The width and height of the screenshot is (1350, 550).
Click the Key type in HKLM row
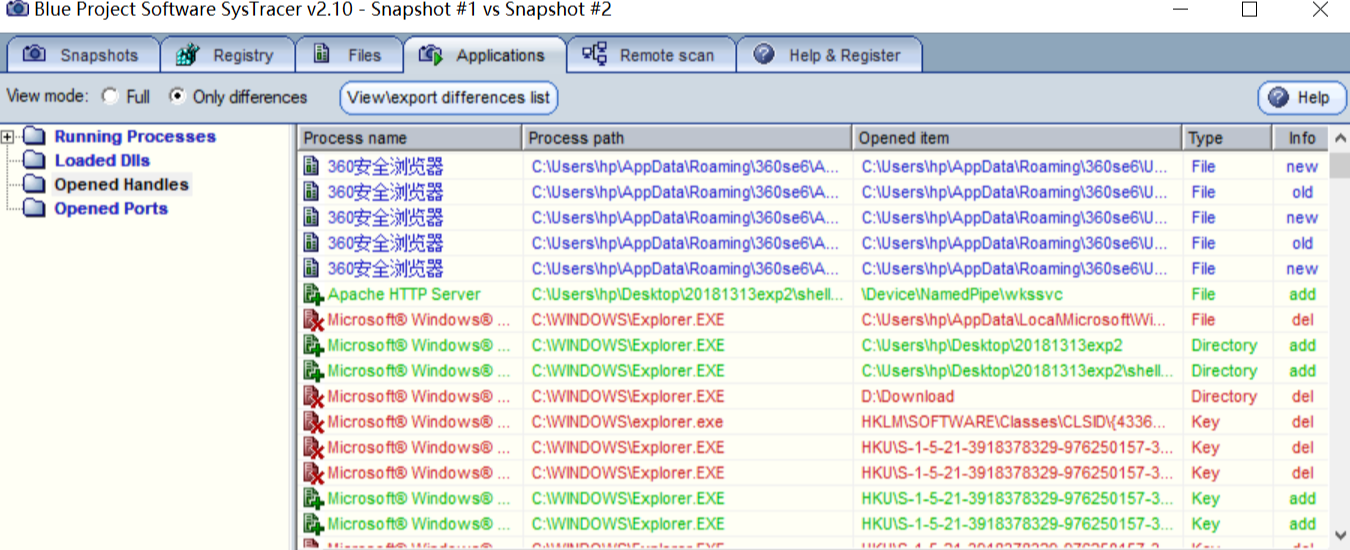pyautogui.click(x=1205, y=422)
